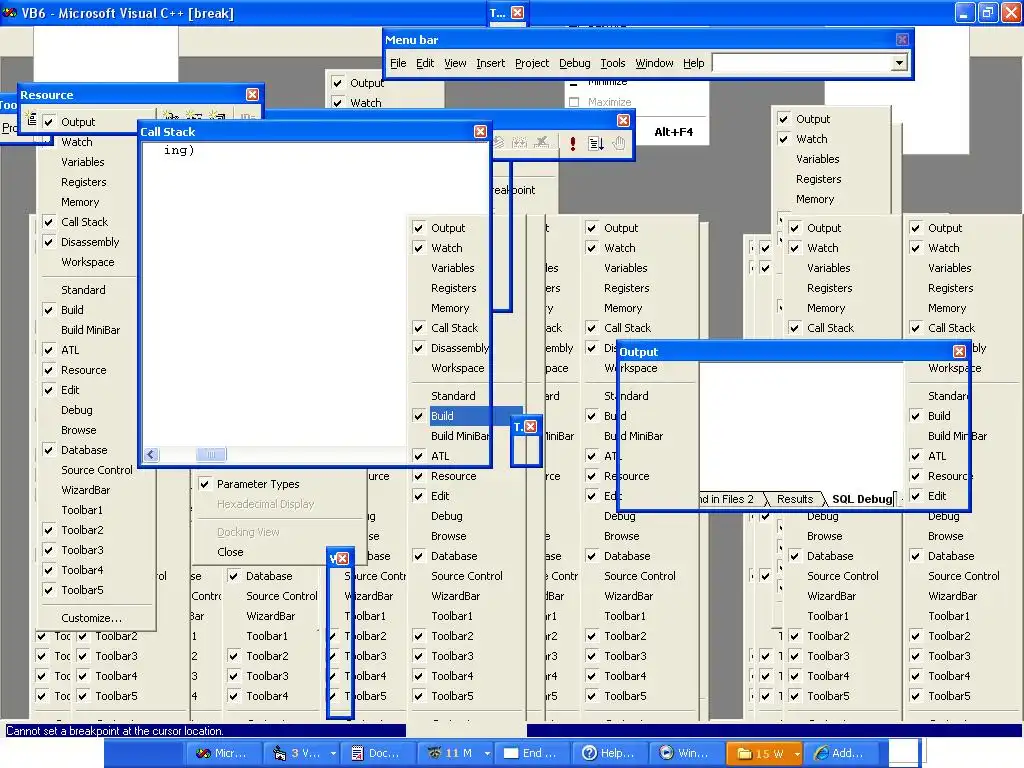Toggle Output checkbox in the Resource toolbar row
The image size is (1024, 768).
pos(49,122)
